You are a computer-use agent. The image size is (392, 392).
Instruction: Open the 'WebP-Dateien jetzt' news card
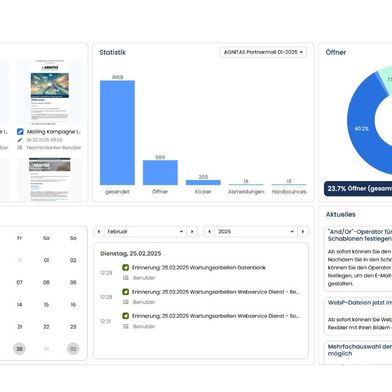click(x=358, y=316)
